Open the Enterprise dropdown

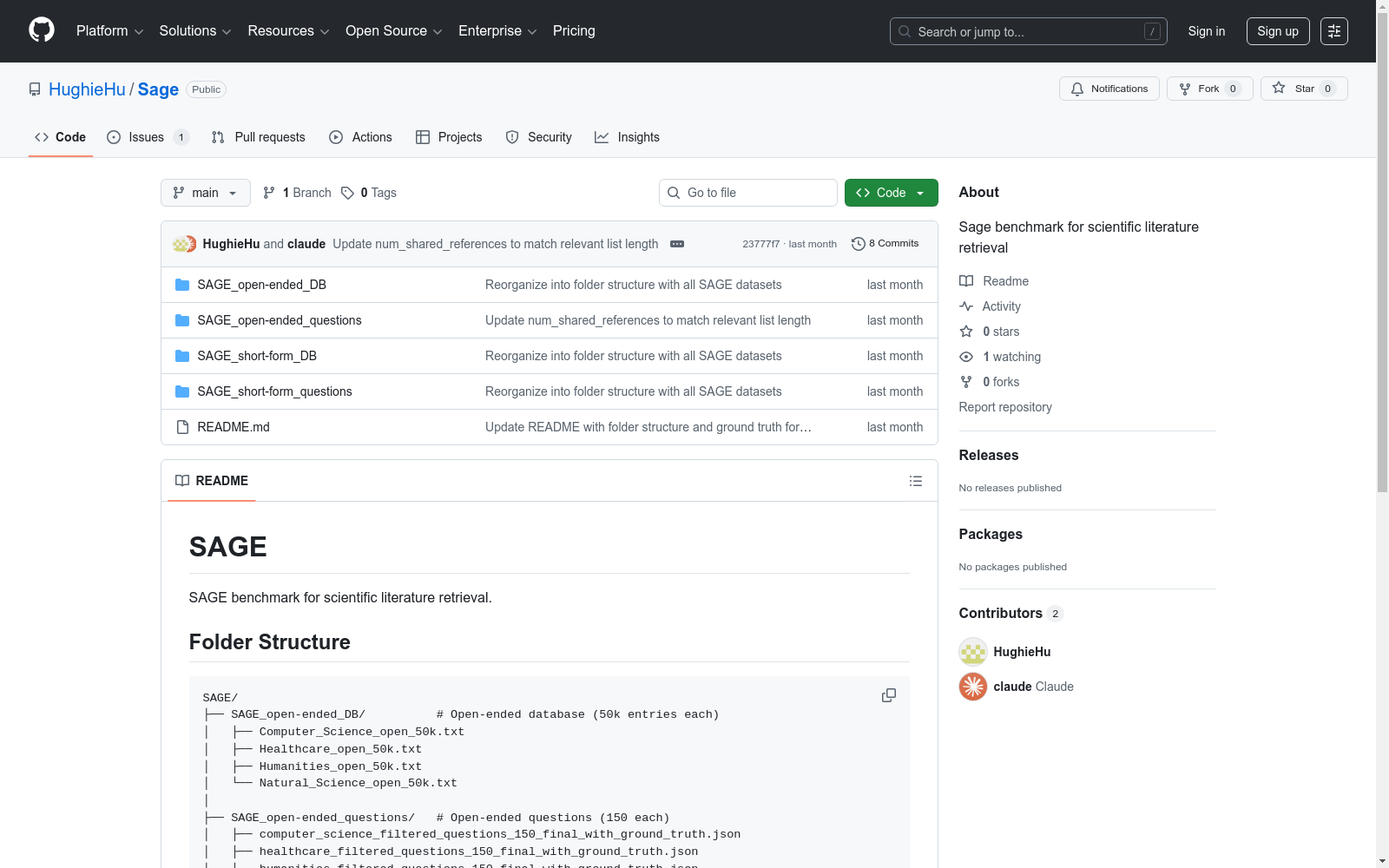coord(497,31)
